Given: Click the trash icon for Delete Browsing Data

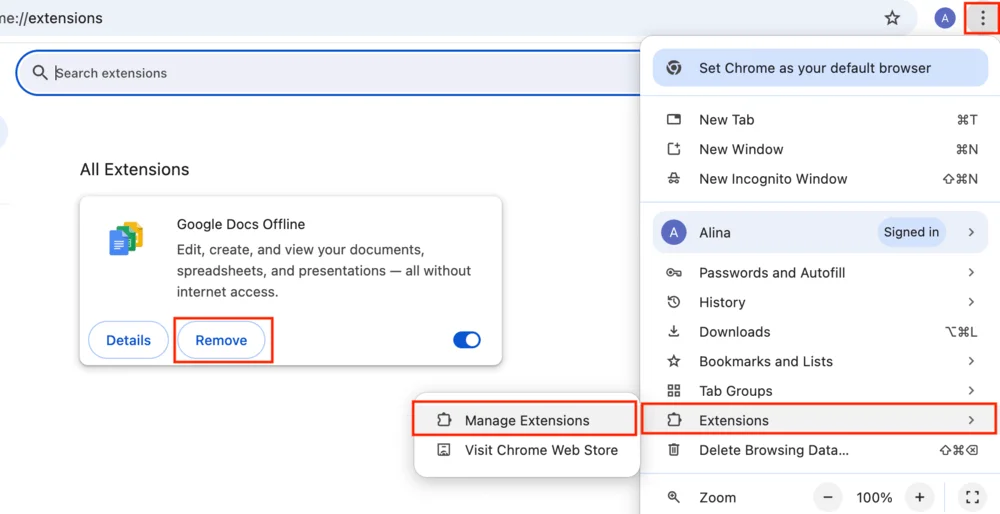Looking at the screenshot, I should click(x=674, y=450).
